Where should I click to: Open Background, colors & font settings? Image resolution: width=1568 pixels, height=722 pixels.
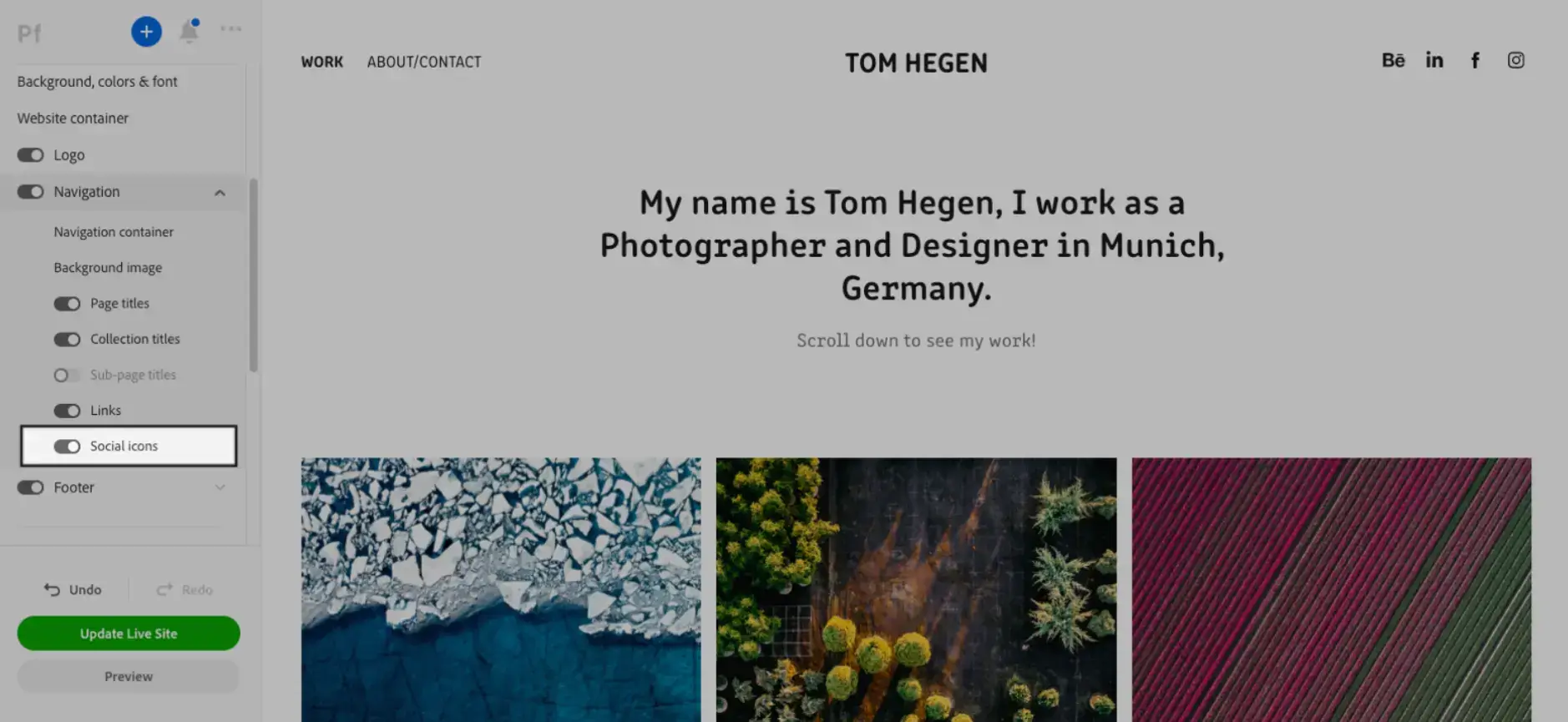pyautogui.click(x=98, y=82)
